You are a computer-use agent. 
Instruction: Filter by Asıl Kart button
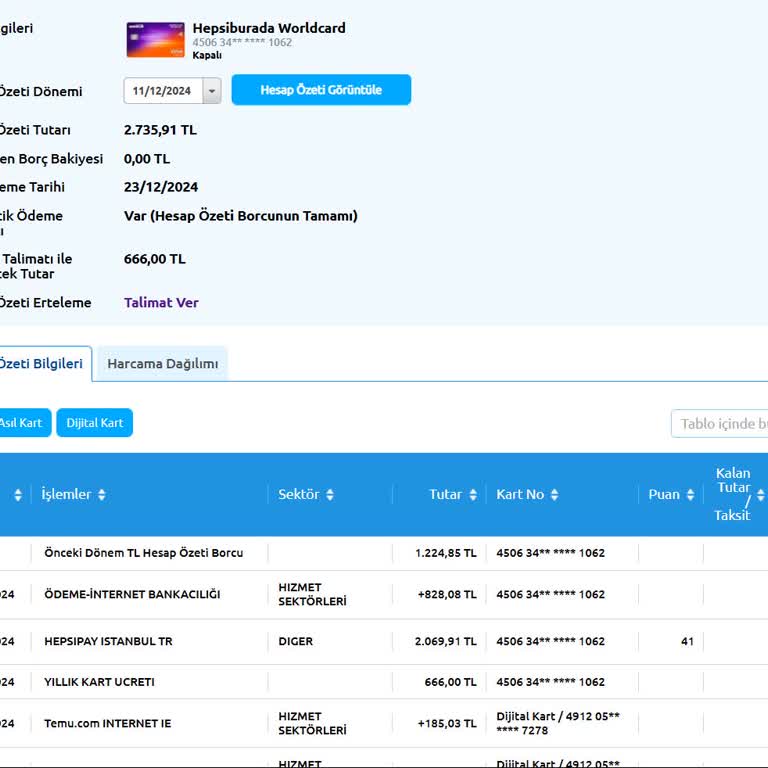click(x=21, y=423)
